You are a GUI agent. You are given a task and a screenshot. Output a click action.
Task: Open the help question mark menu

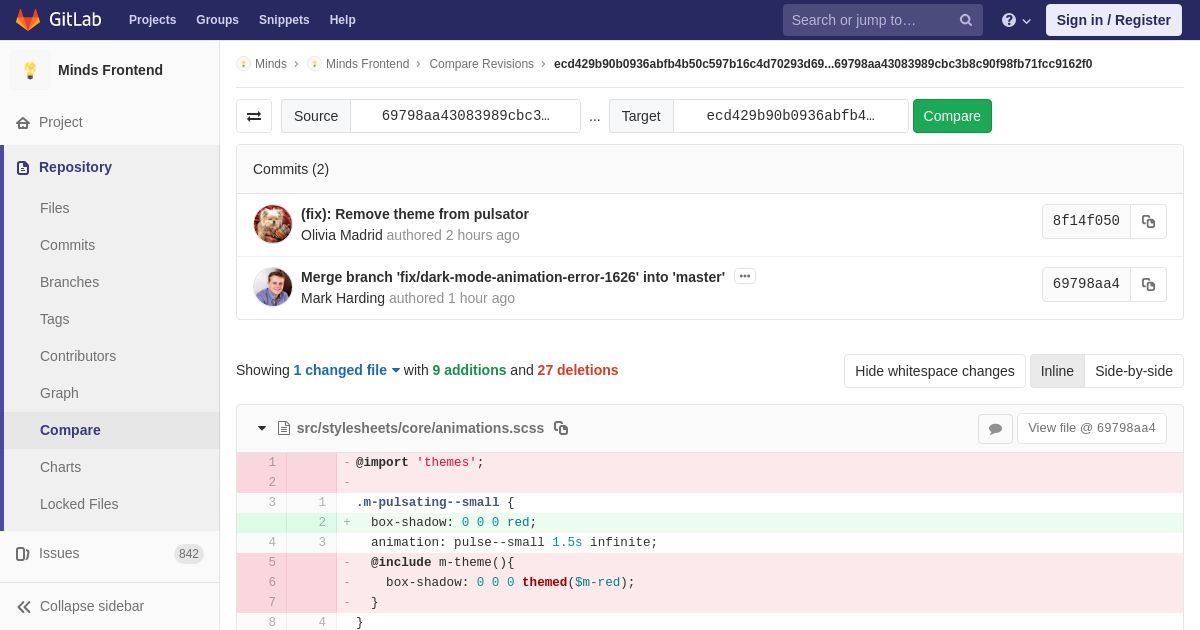(x=1016, y=20)
